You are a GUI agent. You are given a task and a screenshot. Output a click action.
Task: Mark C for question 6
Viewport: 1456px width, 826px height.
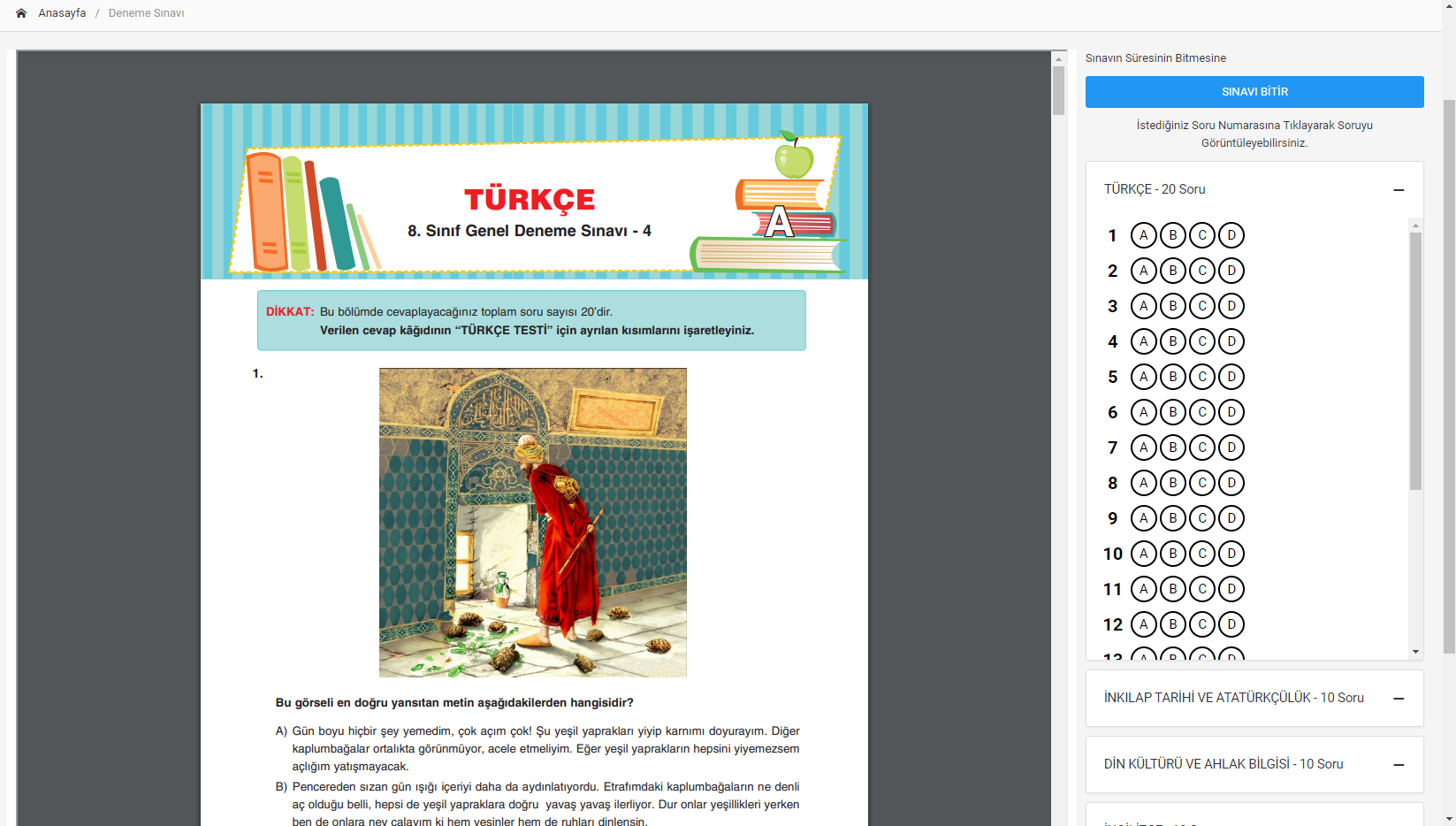click(1202, 412)
